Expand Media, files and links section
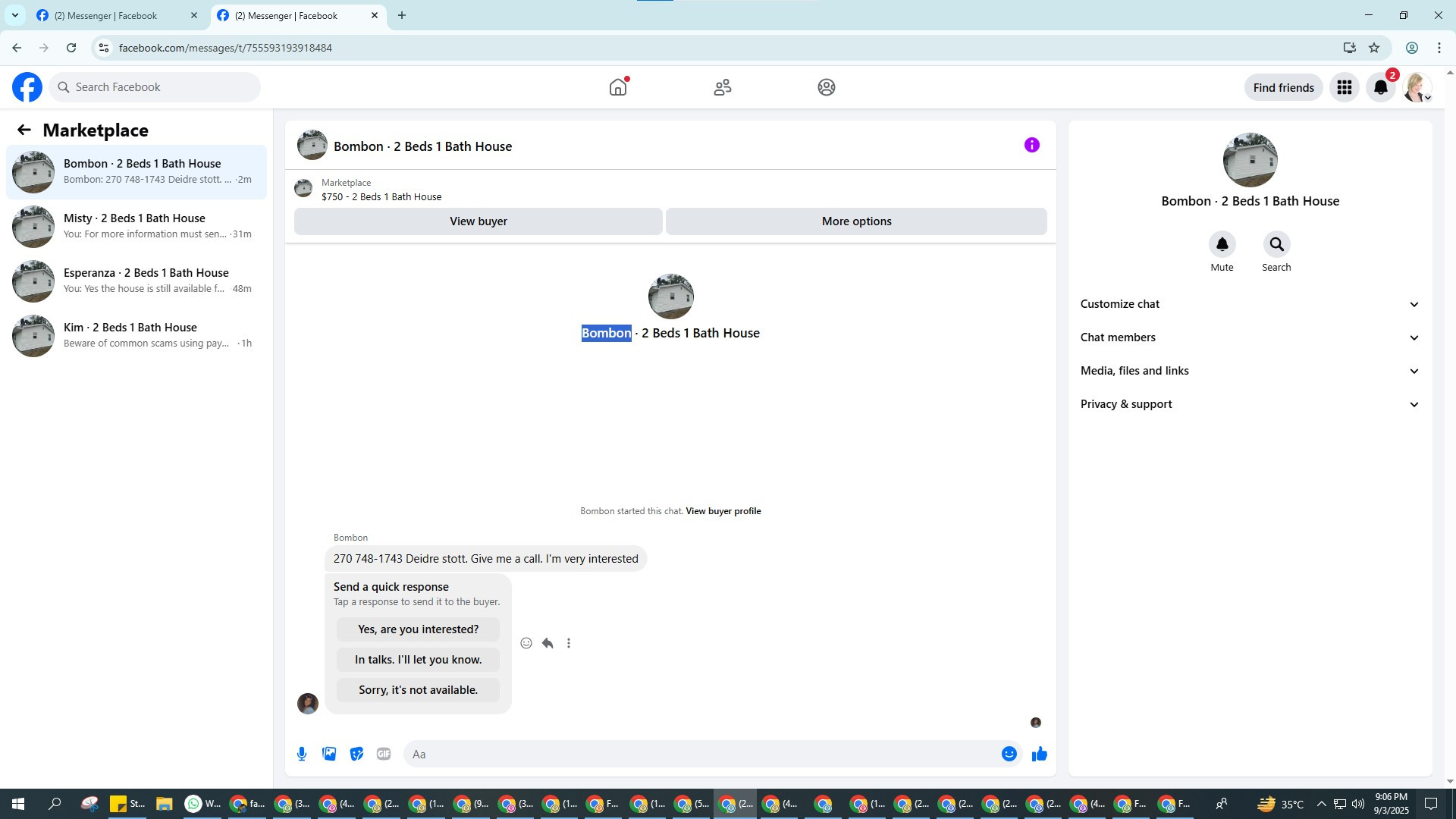This screenshot has height=819, width=1456. pyautogui.click(x=1250, y=371)
